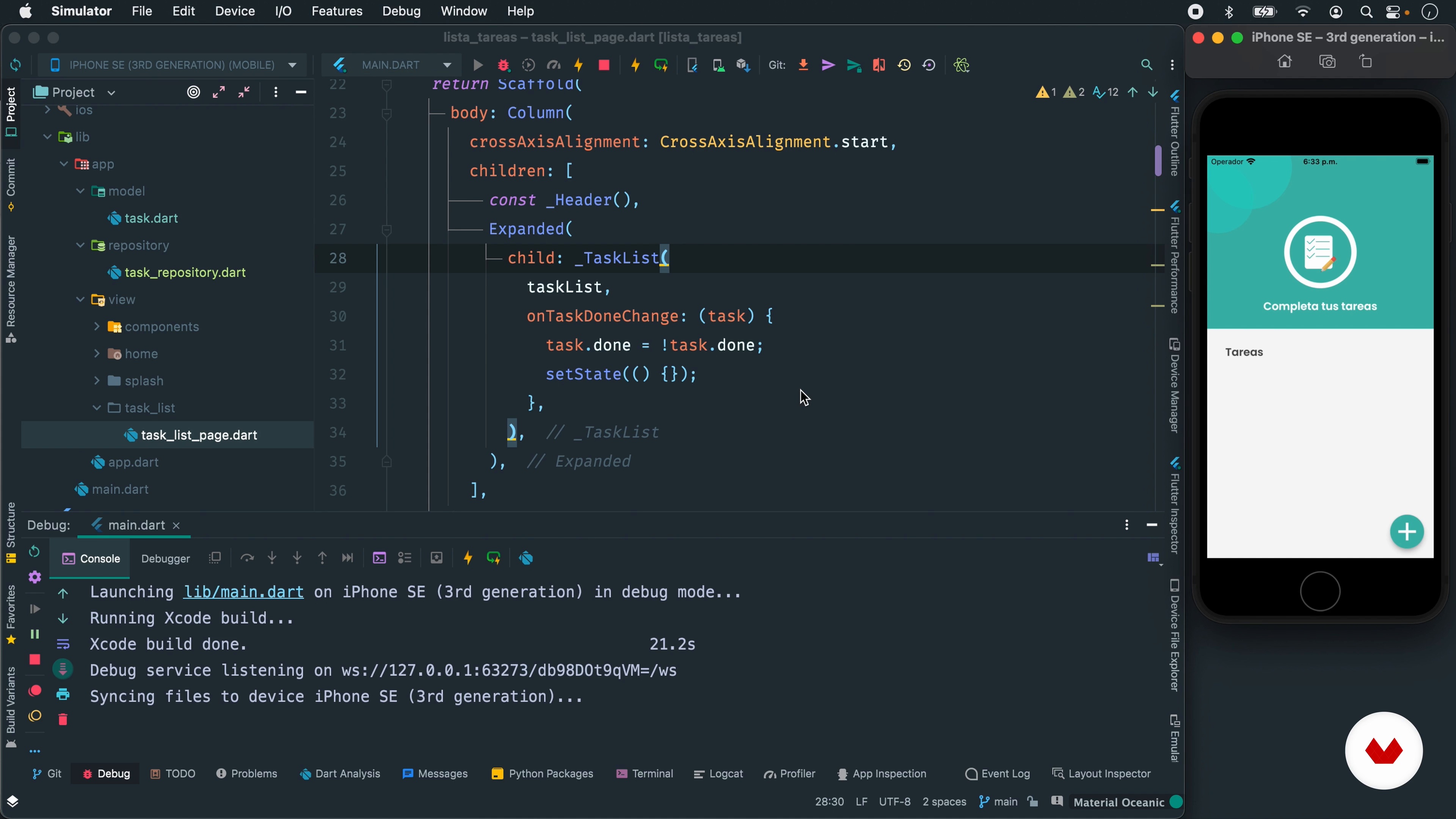The height and width of the screenshot is (819, 1456).
Task: Open Dart Analysis tool tab
Action: [x=340, y=774]
